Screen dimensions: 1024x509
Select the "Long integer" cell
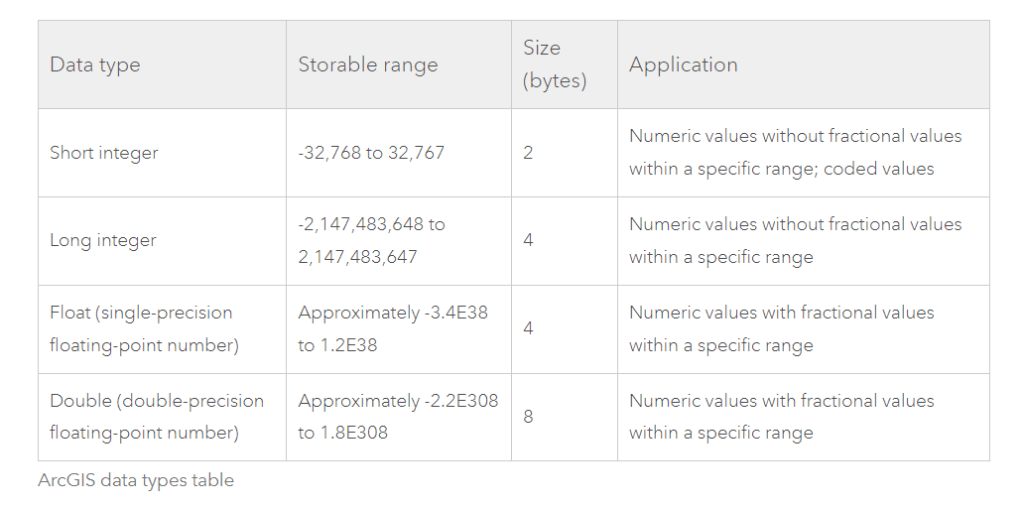click(103, 241)
